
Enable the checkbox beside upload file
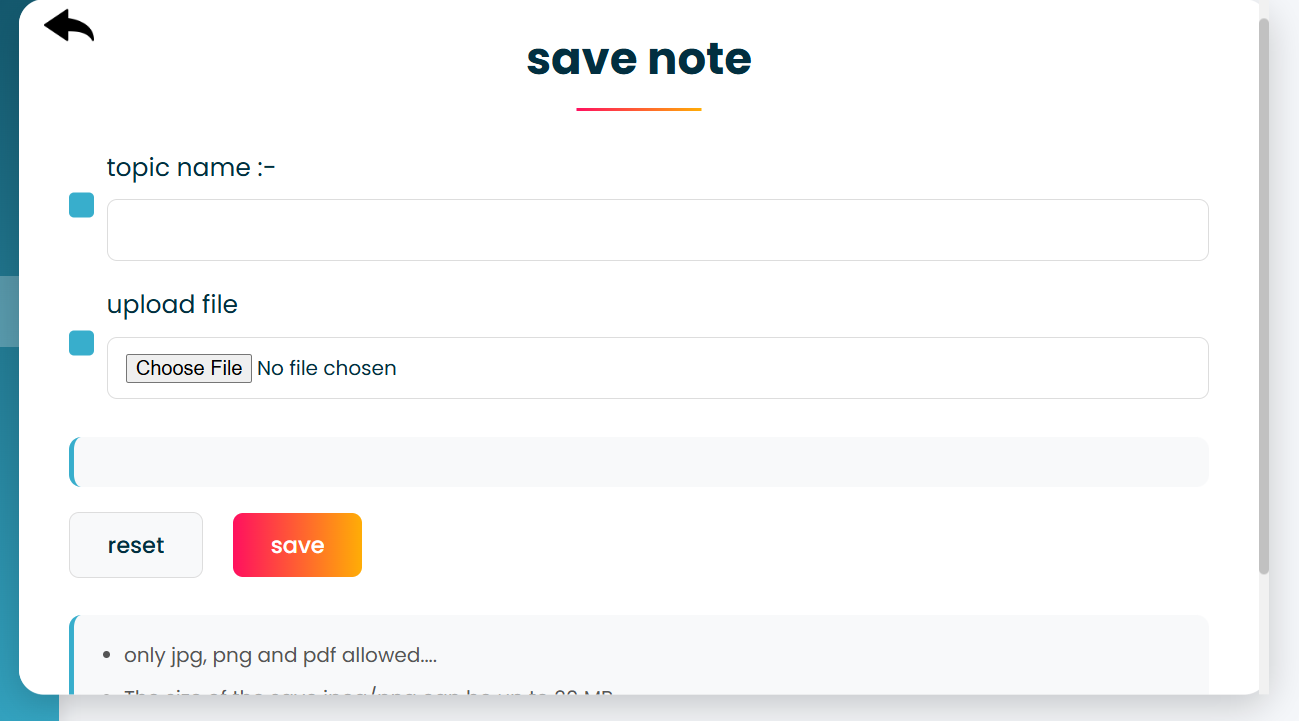pyautogui.click(x=80, y=343)
